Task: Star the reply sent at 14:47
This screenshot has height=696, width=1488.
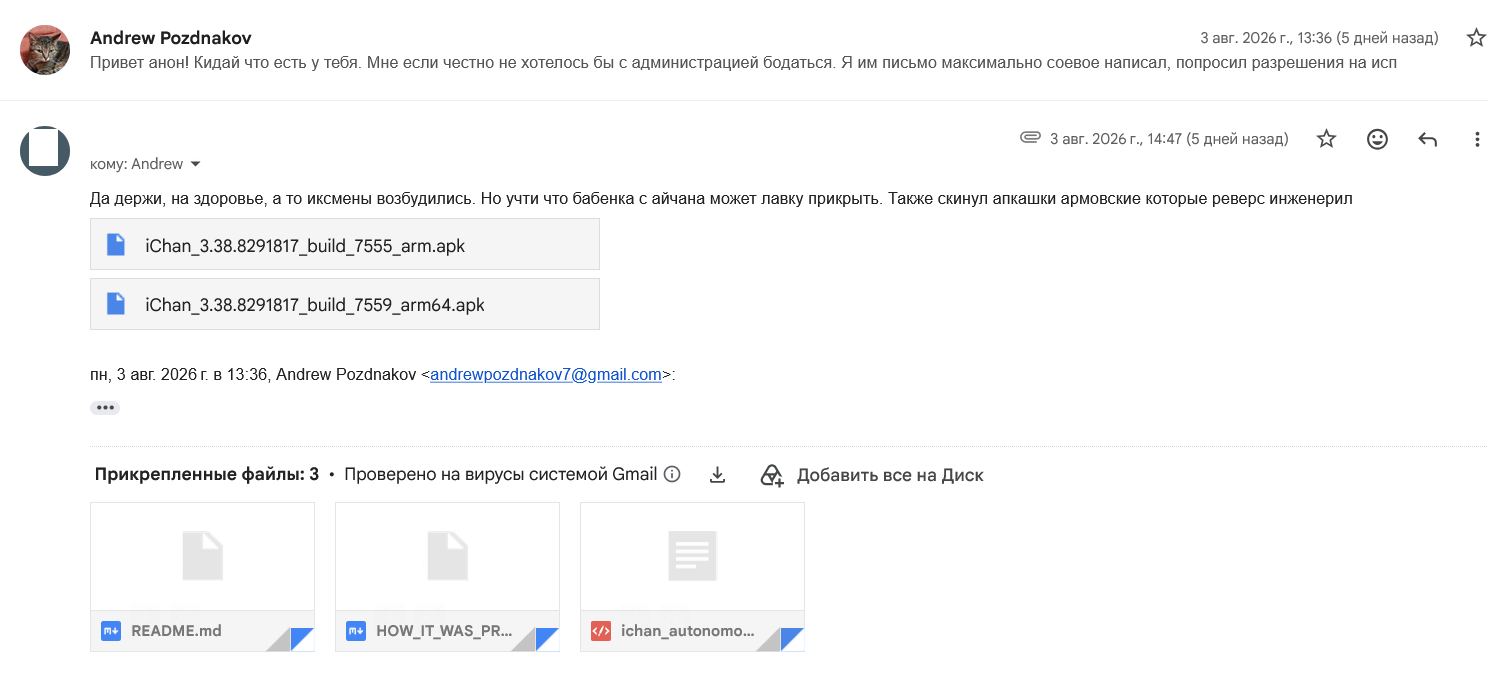Action: pos(1326,139)
